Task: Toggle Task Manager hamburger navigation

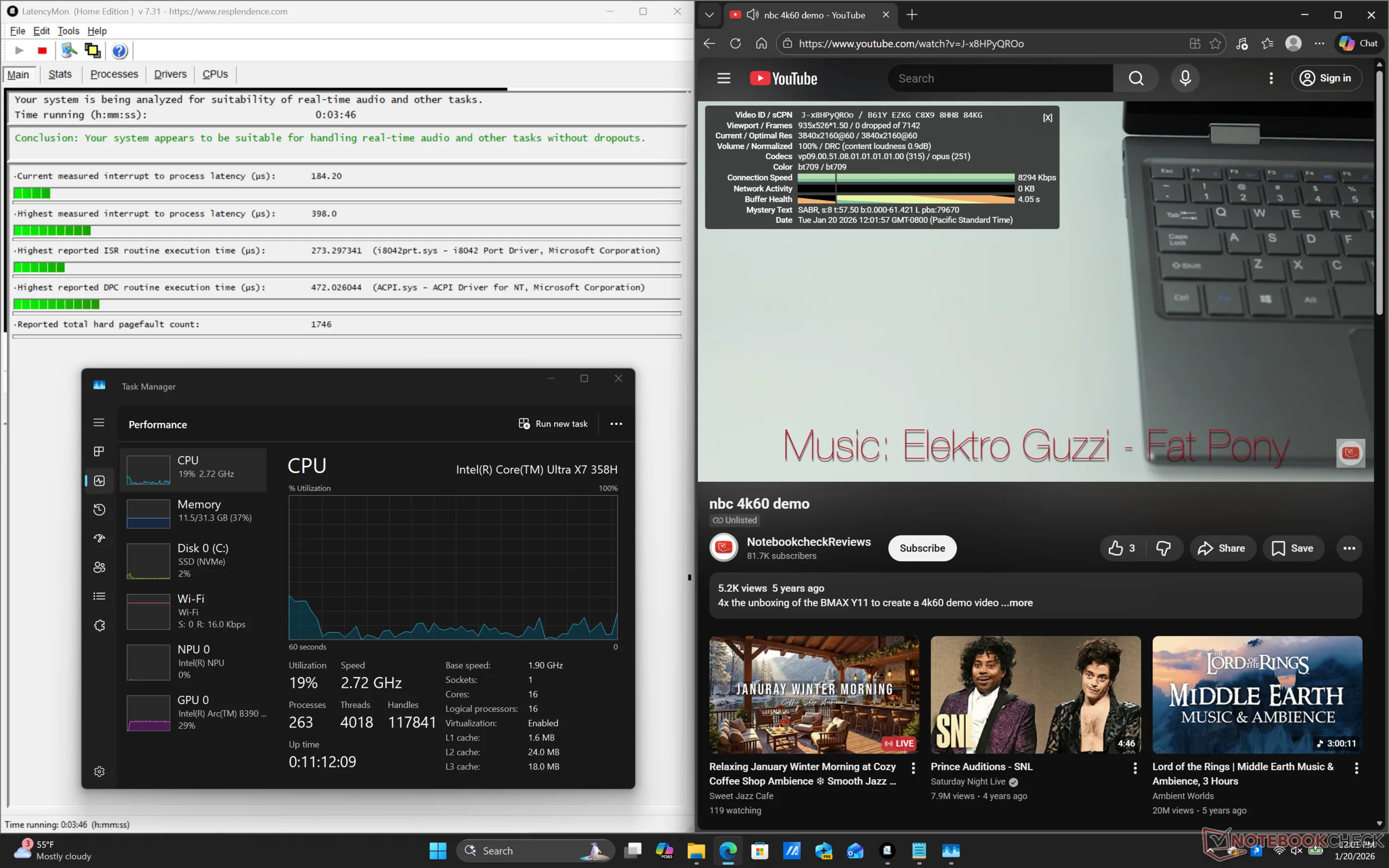Action: [99, 423]
